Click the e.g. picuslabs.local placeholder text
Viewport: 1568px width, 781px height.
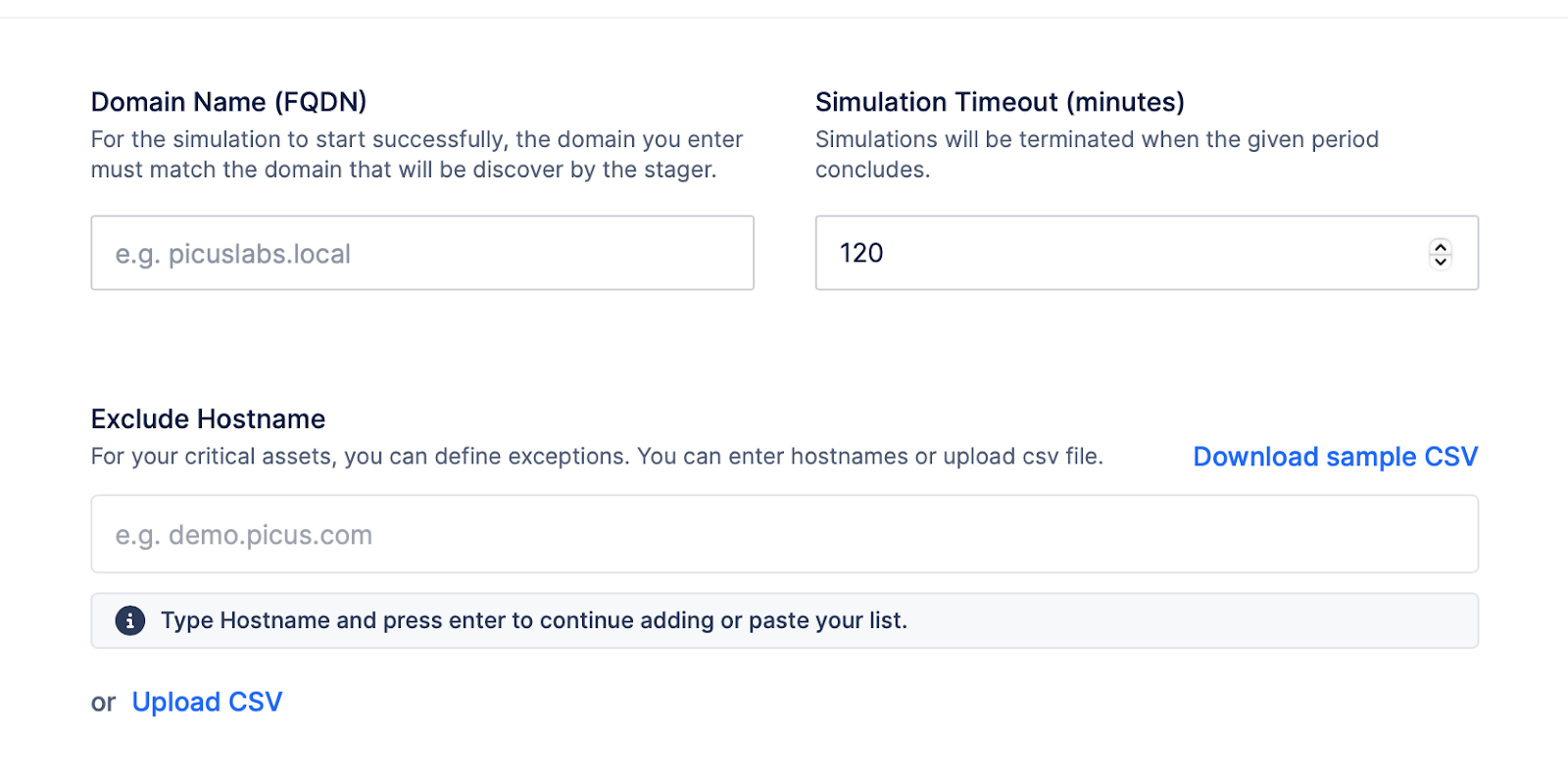[233, 254]
